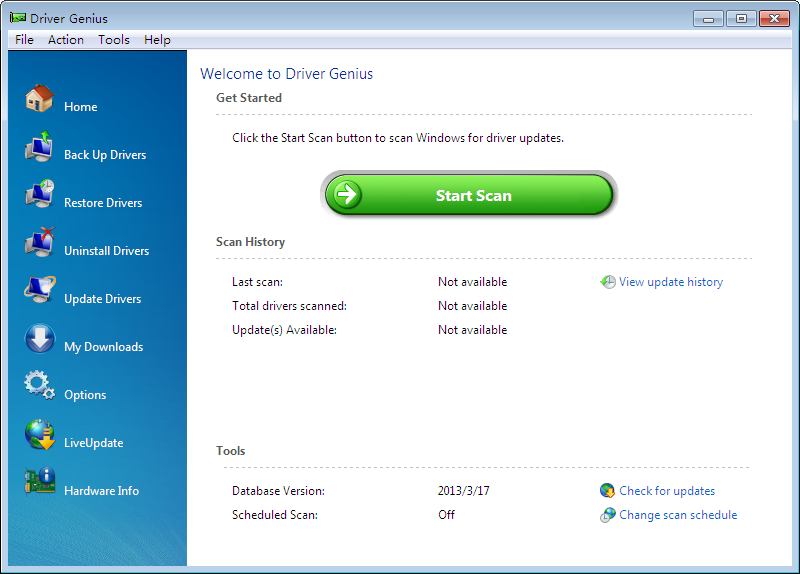Click Change scan schedule link
Viewport: 800px width, 574px height.
pyautogui.click(x=678, y=514)
